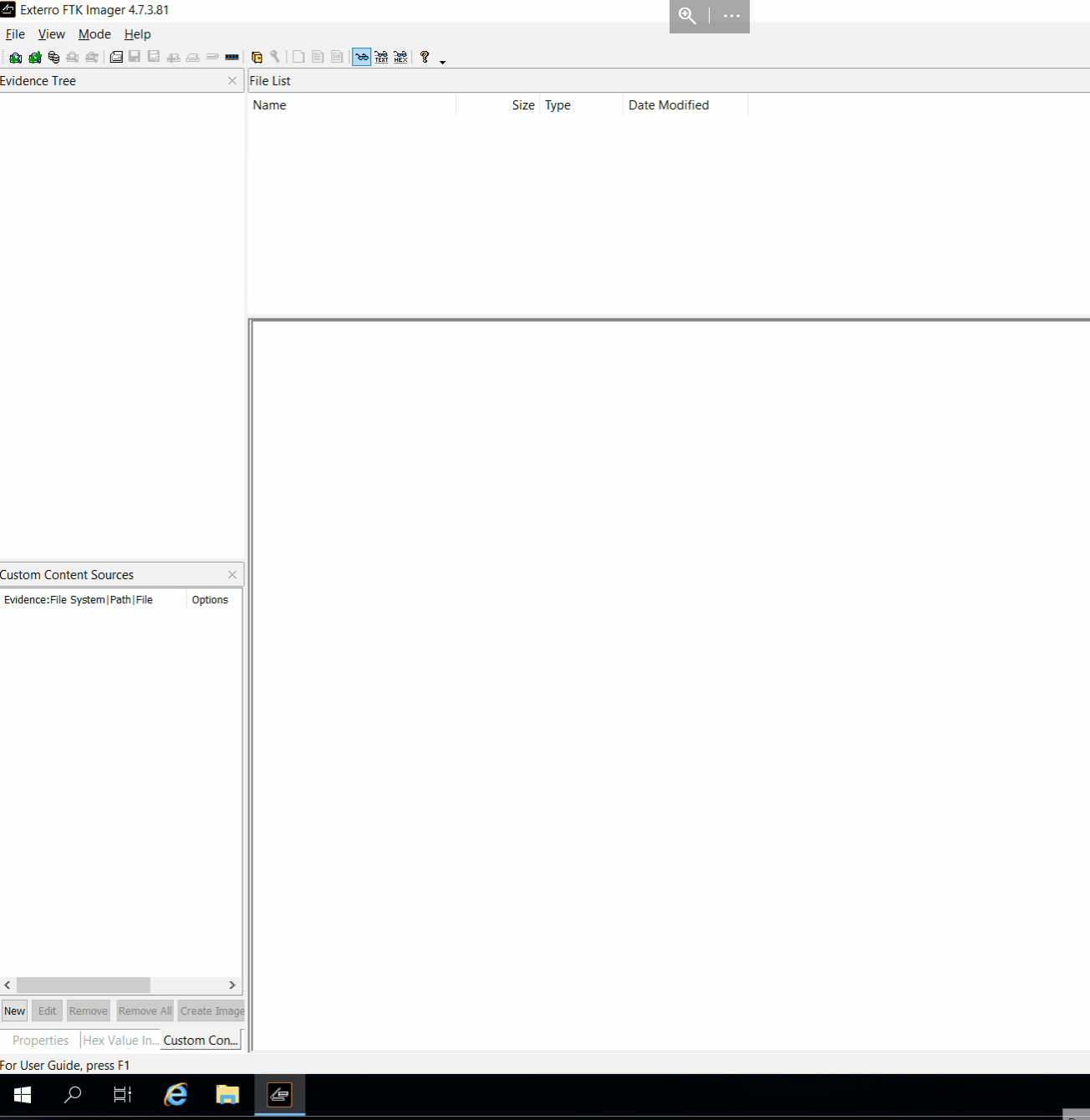Select the Detect EFS Encryption key icon
Screen dimensions: 1090x1120
coord(276,57)
